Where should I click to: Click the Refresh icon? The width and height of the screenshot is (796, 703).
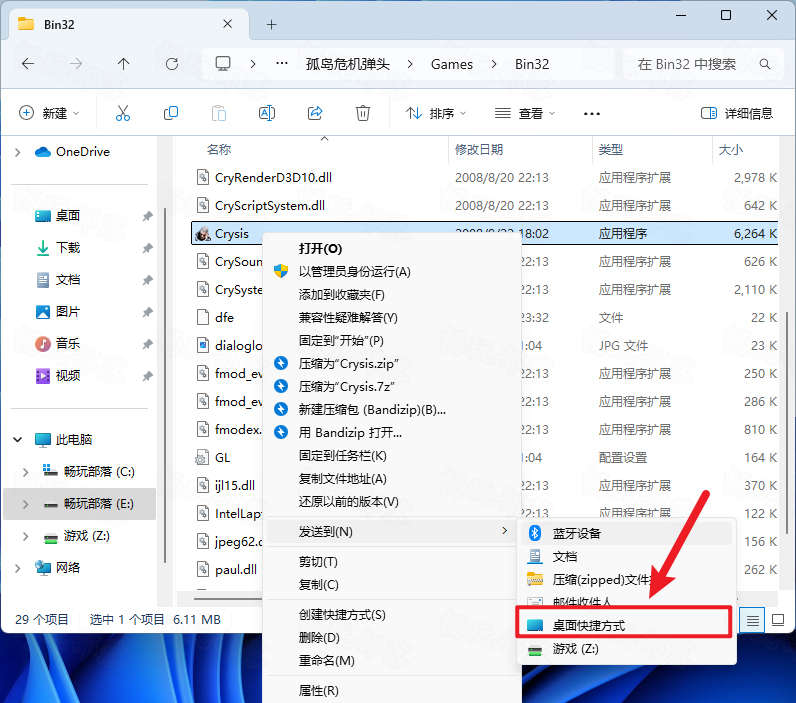tap(172, 64)
